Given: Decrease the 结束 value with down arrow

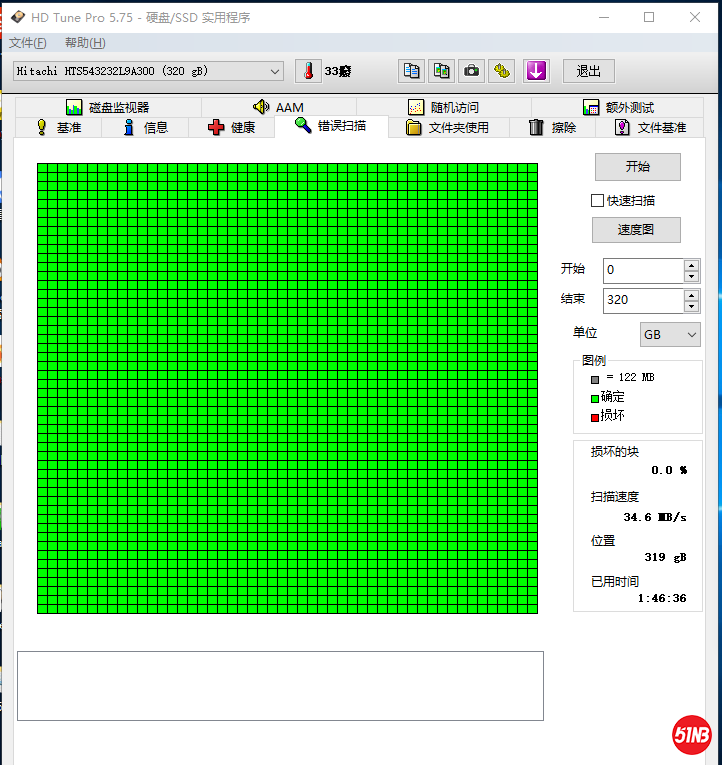Looking at the screenshot, I should pyautogui.click(x=691, y=306).
